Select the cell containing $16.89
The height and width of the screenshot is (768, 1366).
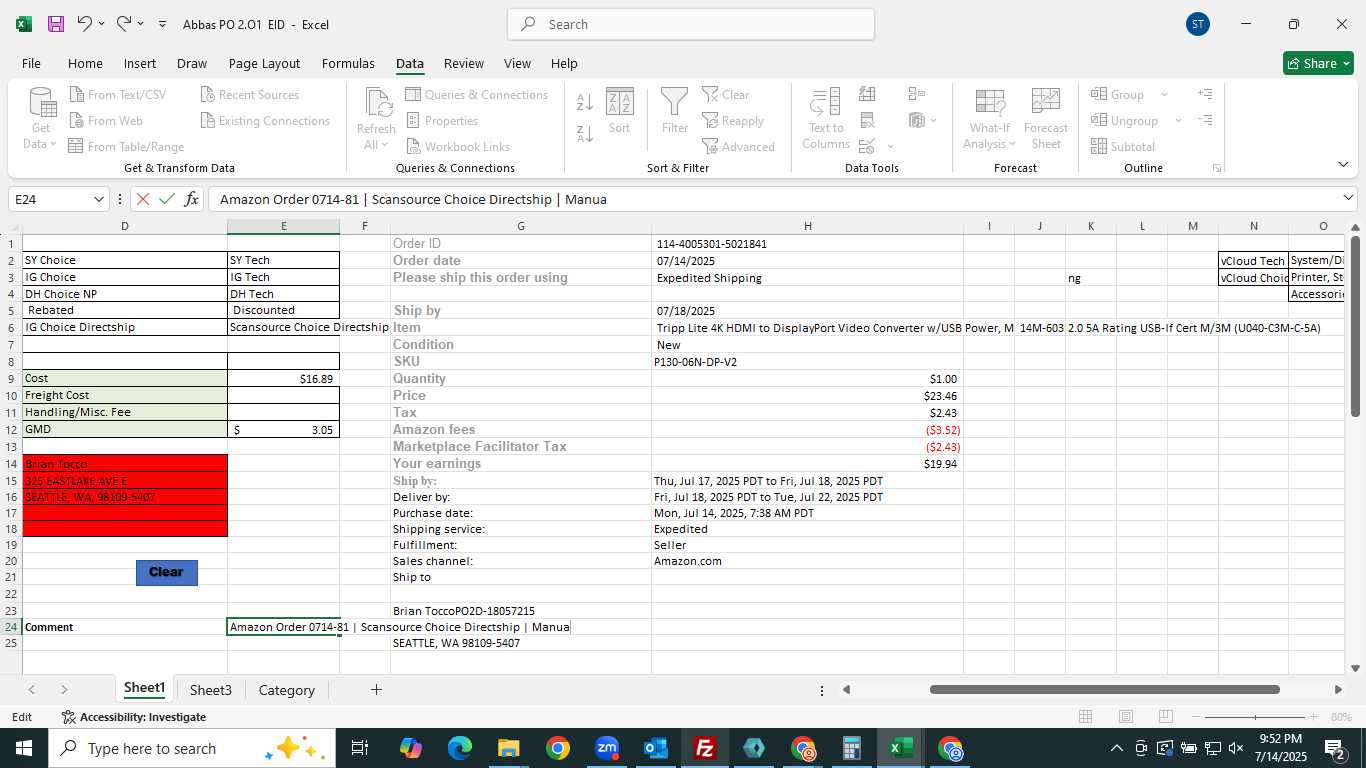coord(284,379)
